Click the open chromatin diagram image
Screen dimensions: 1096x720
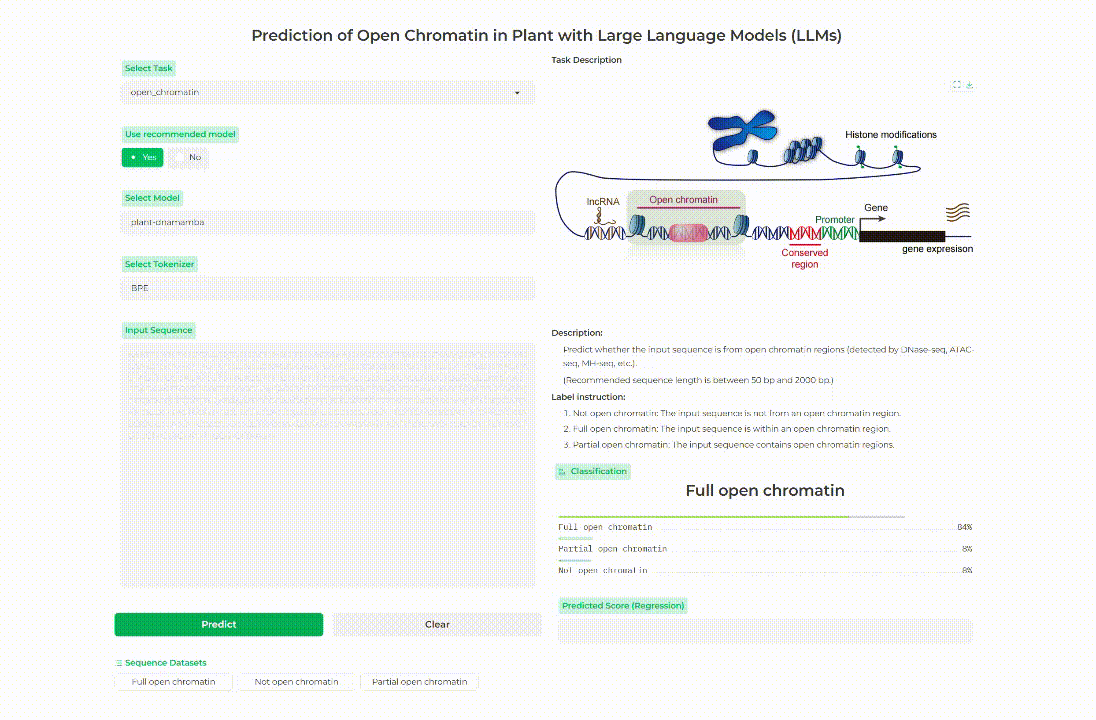(764, 190)
